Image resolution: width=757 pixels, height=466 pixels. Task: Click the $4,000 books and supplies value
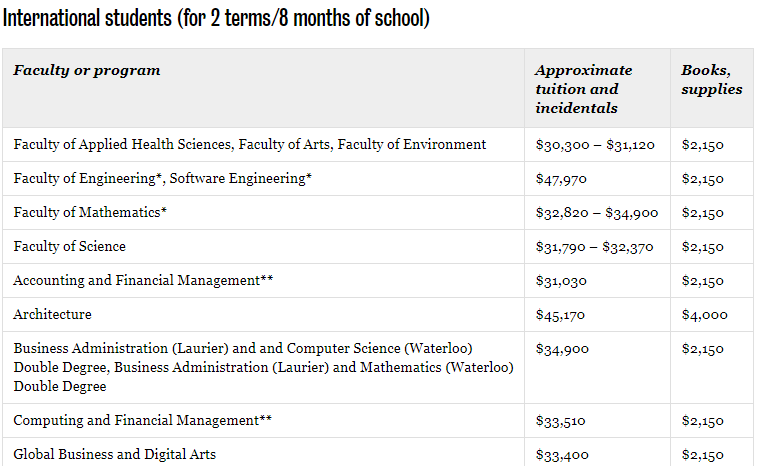tap(705, 315)
